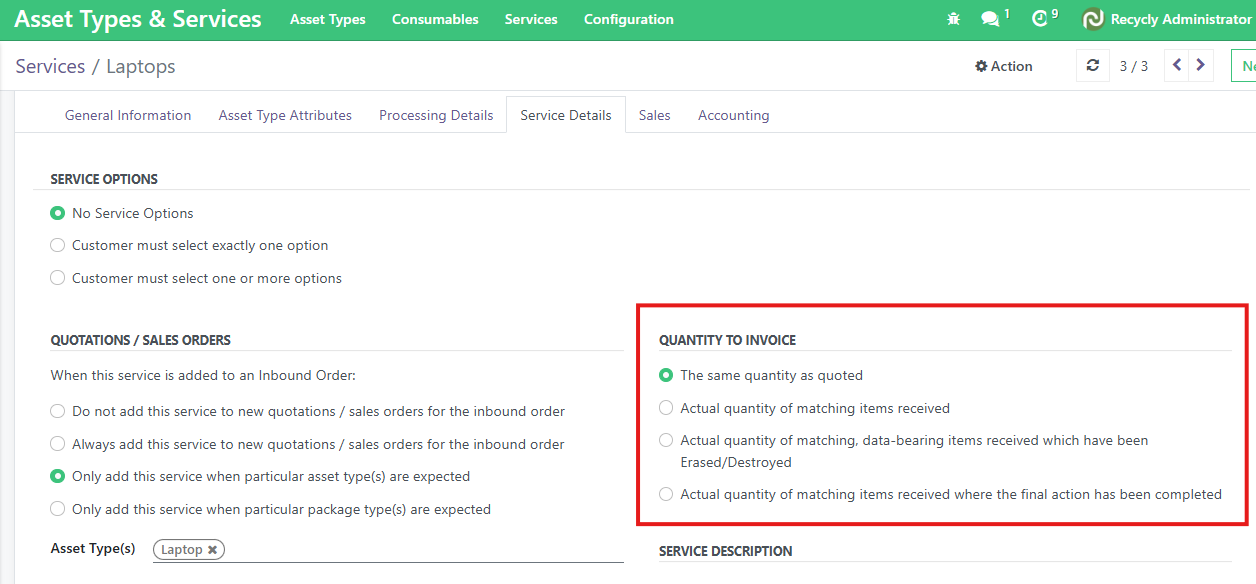Viewport: 1256px width, 584px height.
Task: Open the Configuration menu
Action: [628, 19]
